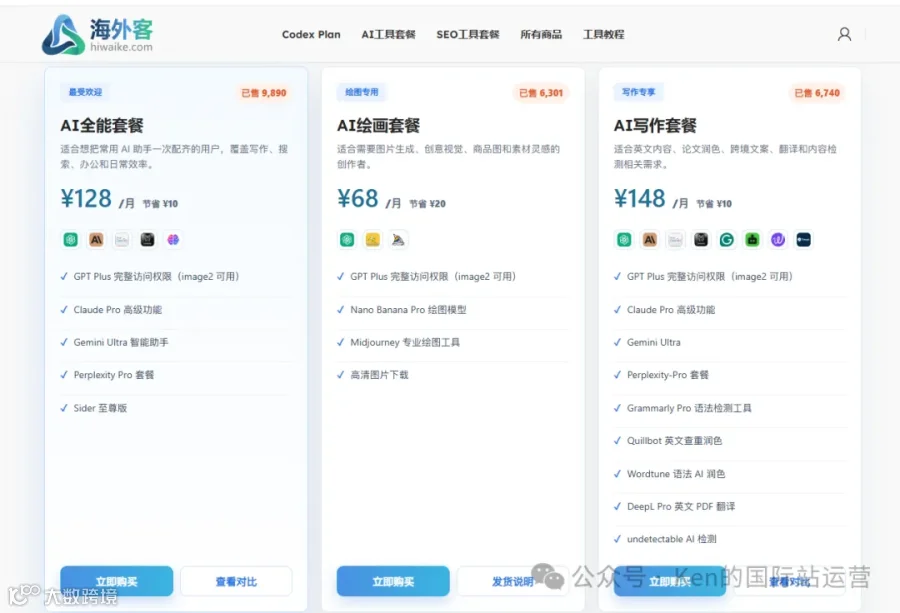Click the white Gemini icon in AI写作套餐 card
The image size is (900, 613).
click(x=675, y=239)
